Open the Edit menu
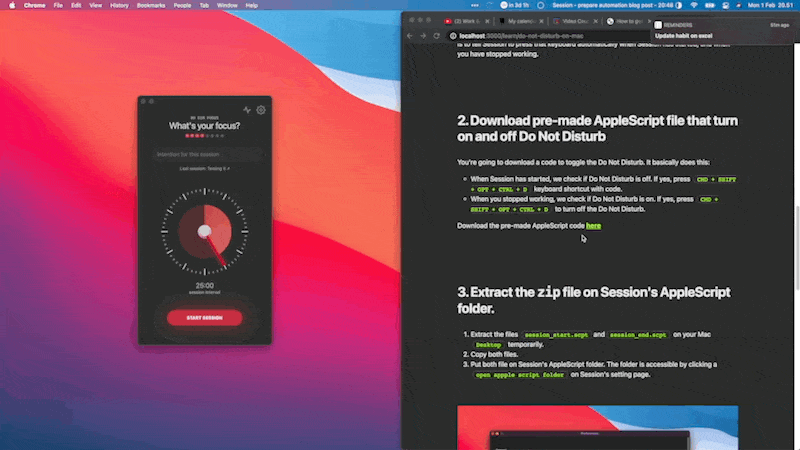 tap(76, 5)
